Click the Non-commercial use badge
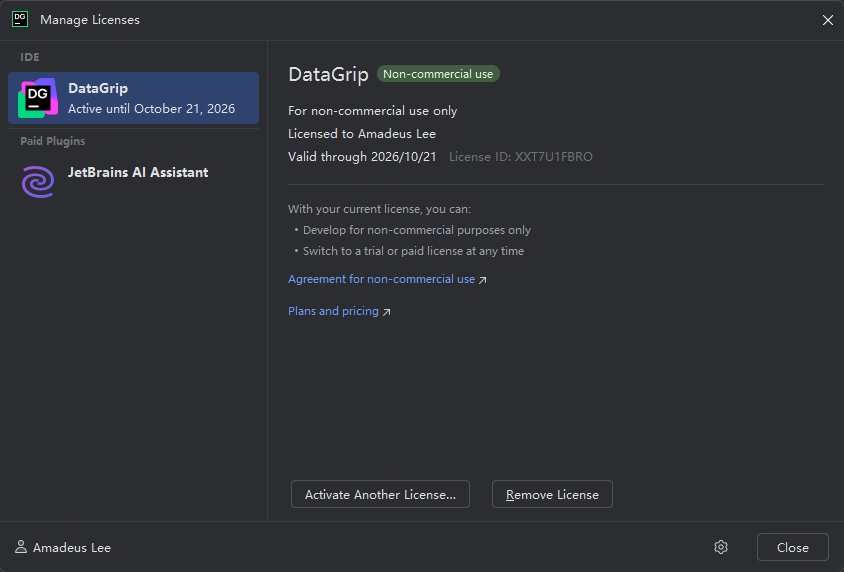 [x=438, y=74]
